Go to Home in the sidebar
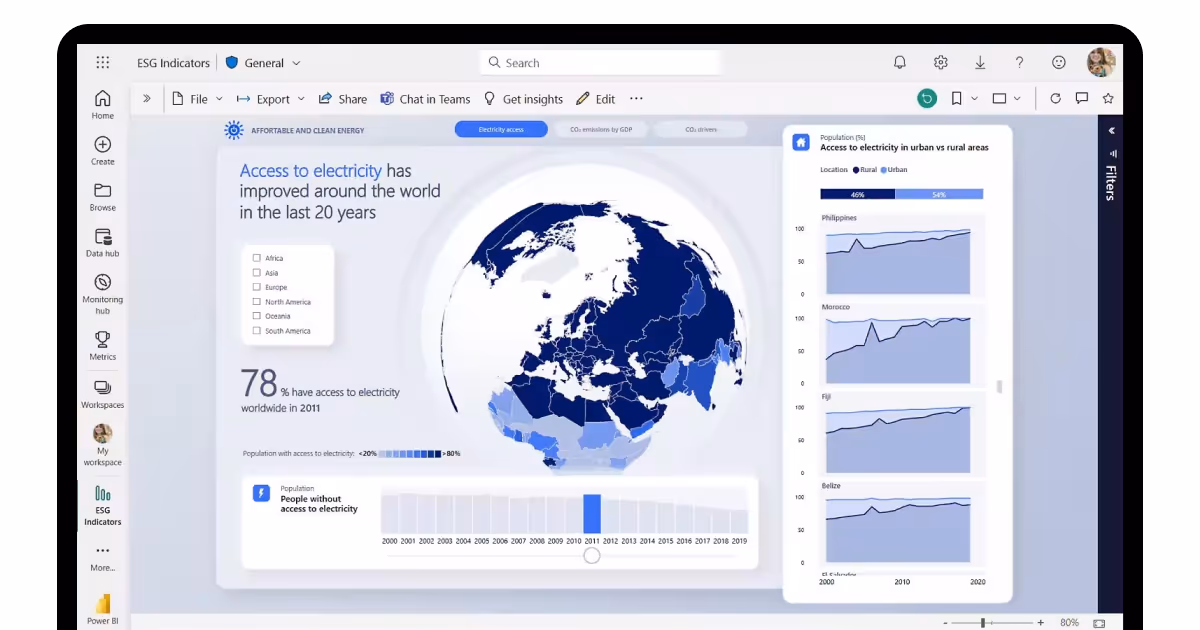This screenshot has width=1200, height=630. (103, 104)
